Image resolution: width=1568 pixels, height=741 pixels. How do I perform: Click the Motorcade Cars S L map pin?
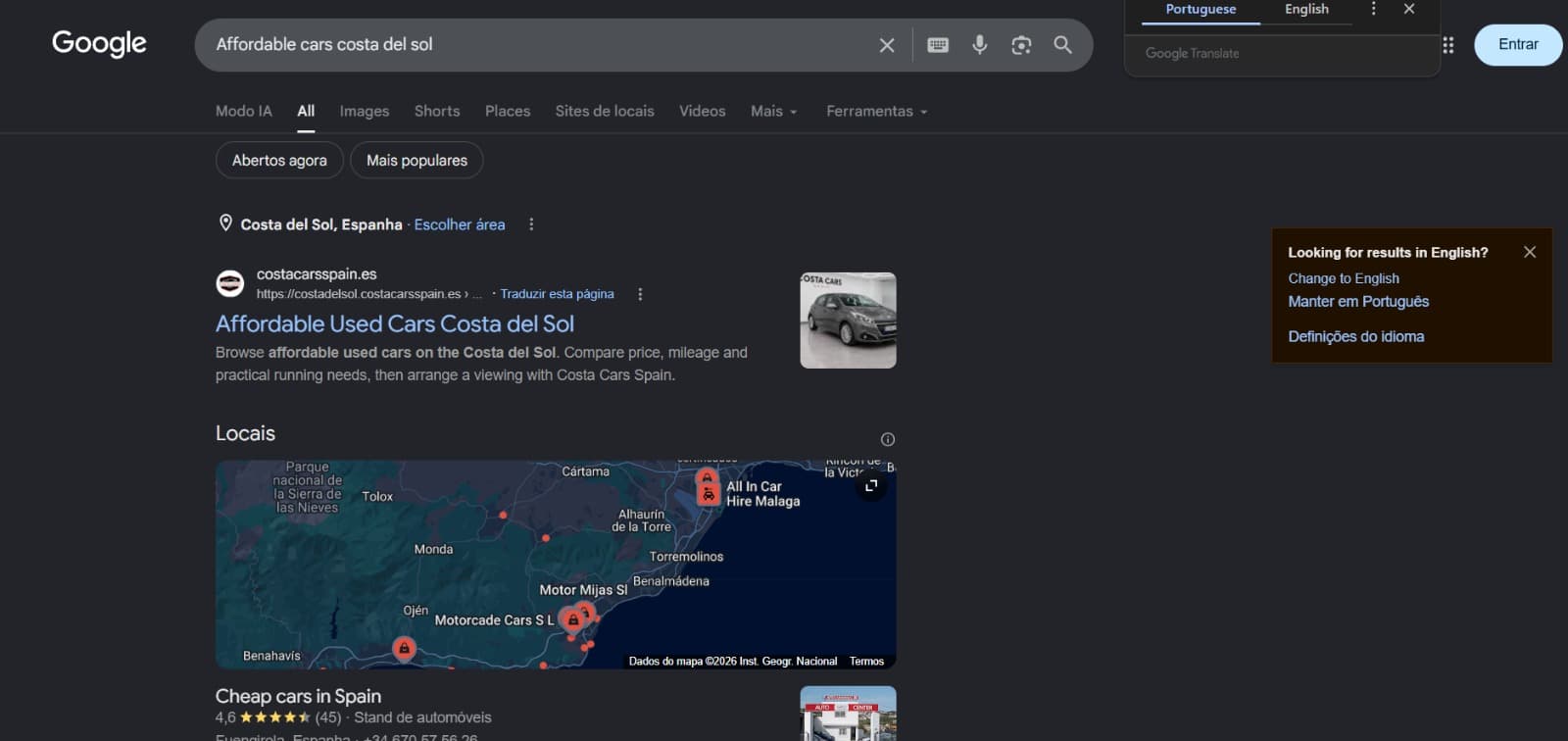point(573,618)
